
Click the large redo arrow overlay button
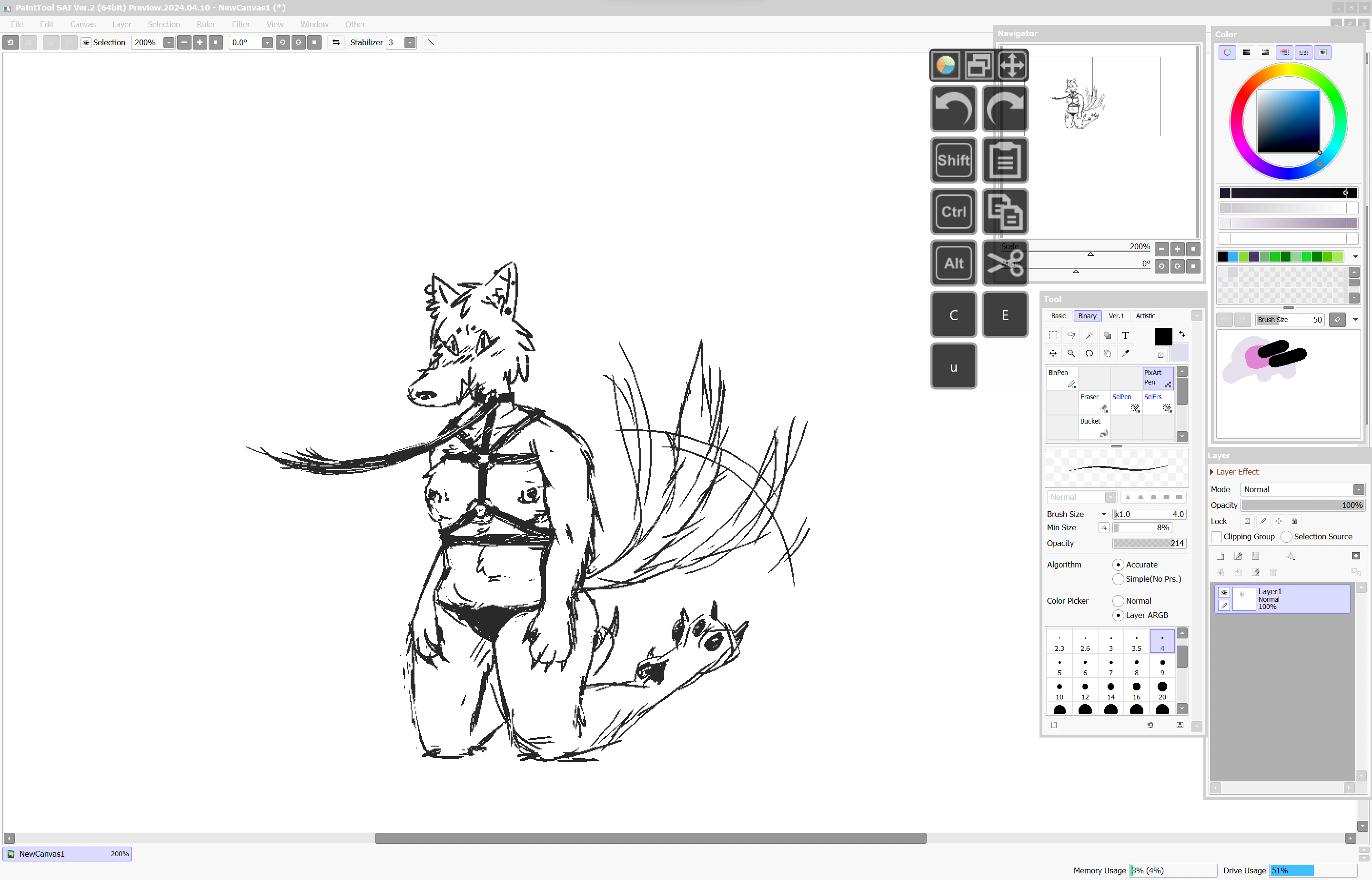tap(1005, 109)
